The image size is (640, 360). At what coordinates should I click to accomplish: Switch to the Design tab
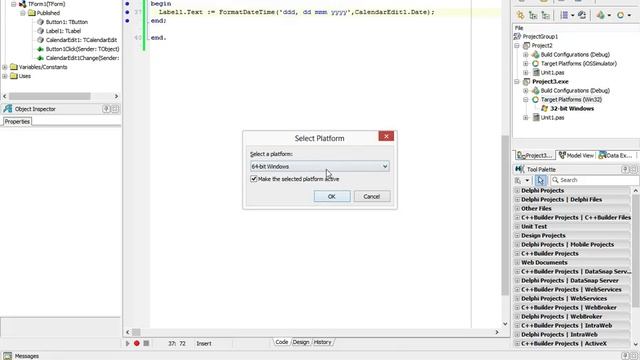click(x=301, y=342)
